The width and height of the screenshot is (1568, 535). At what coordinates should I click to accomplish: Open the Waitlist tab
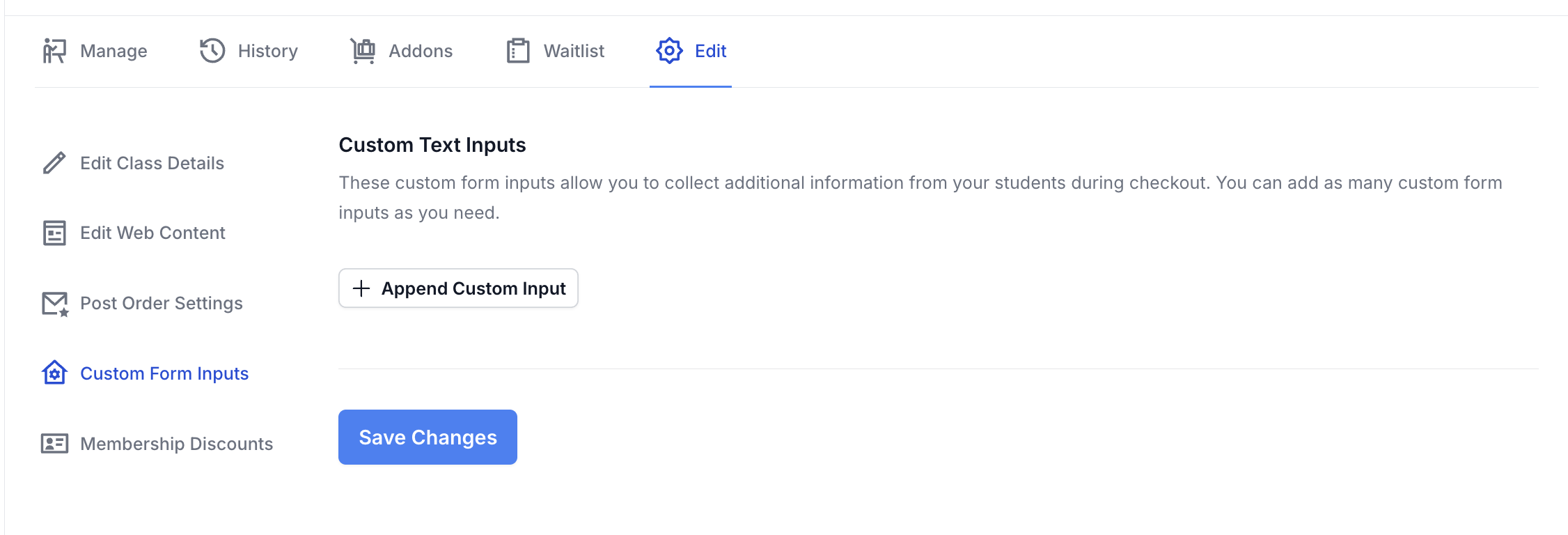[555, 51]
